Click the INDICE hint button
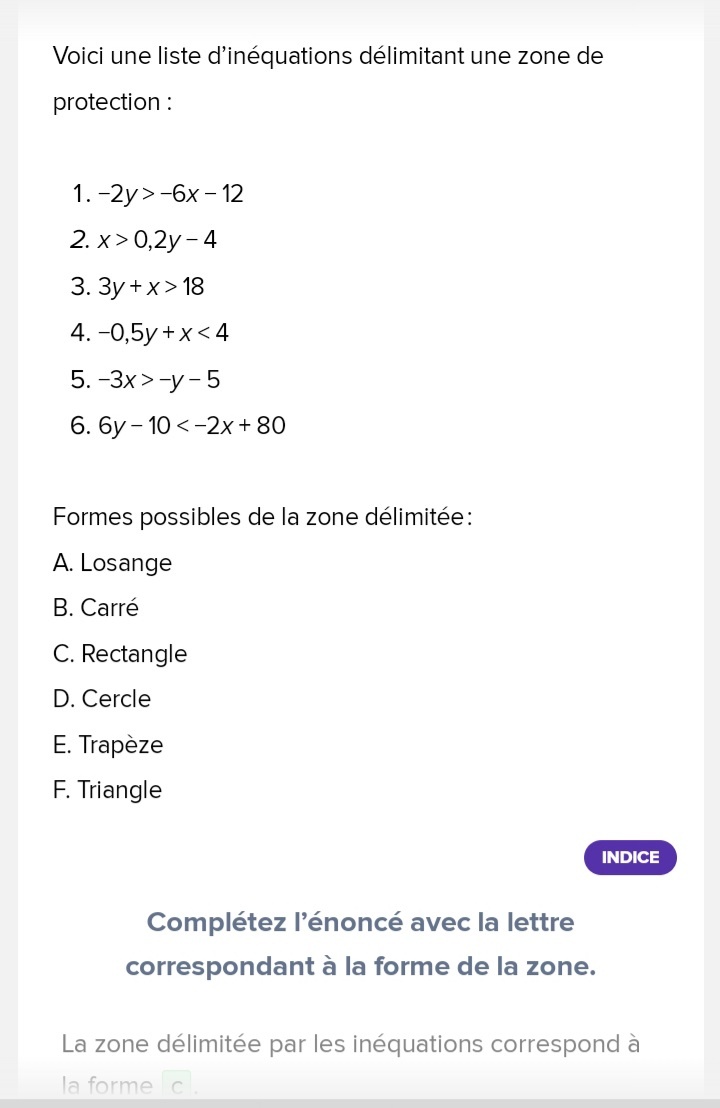 pos(630,857)
